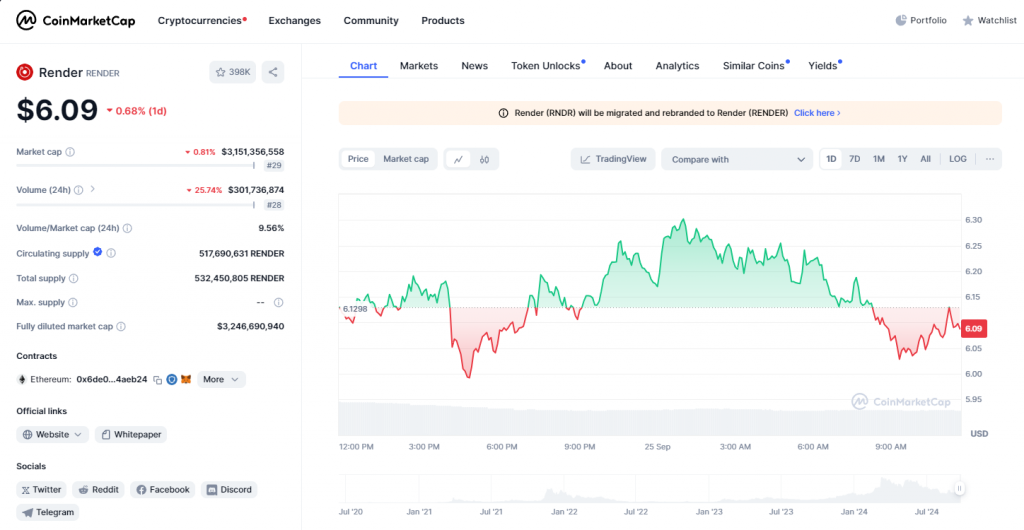This screenshot has width=1024, height=530.
Task: Select the 7D time range
Action: click(854, 159)
